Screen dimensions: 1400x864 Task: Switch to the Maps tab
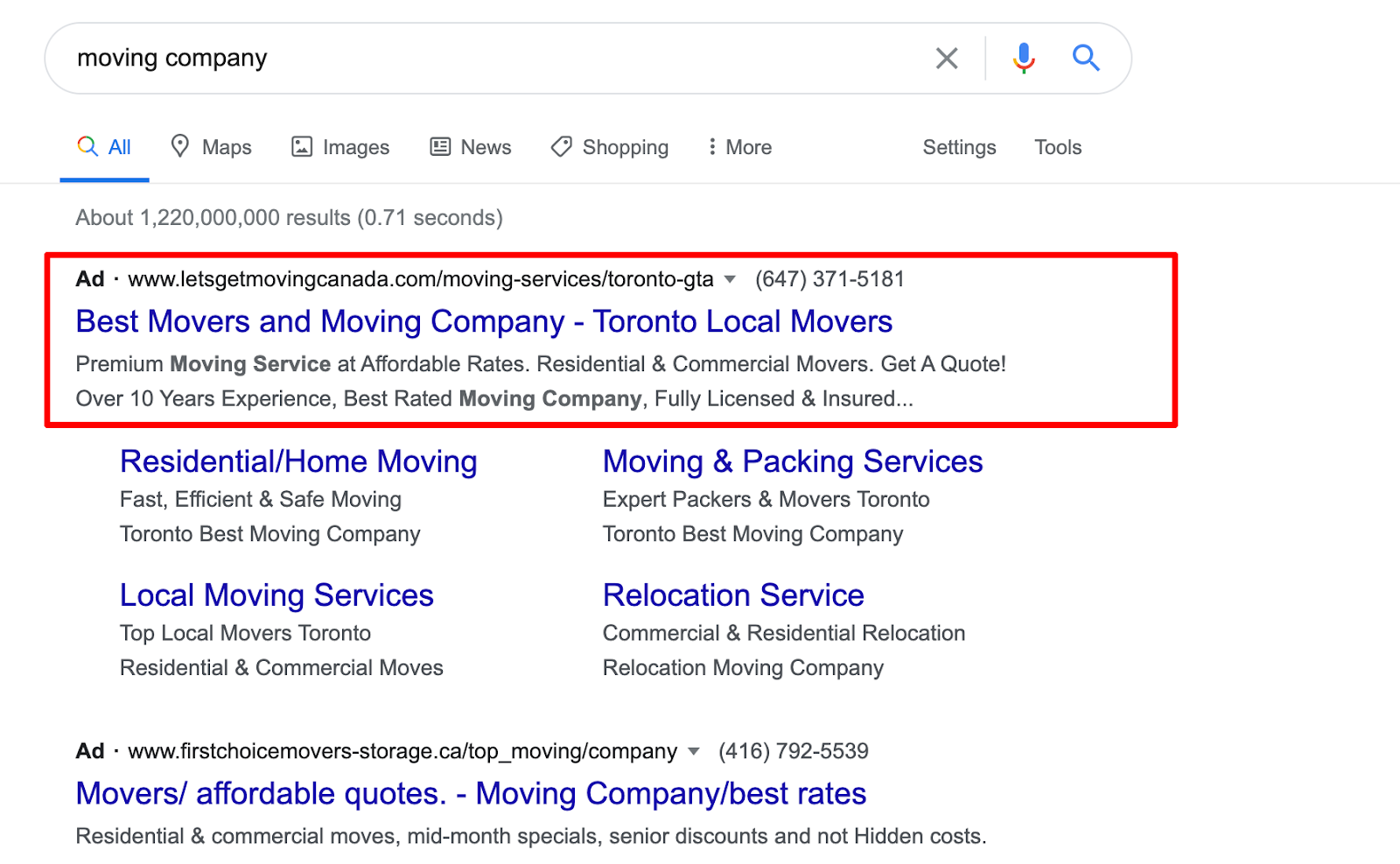[x=211, y=147]
